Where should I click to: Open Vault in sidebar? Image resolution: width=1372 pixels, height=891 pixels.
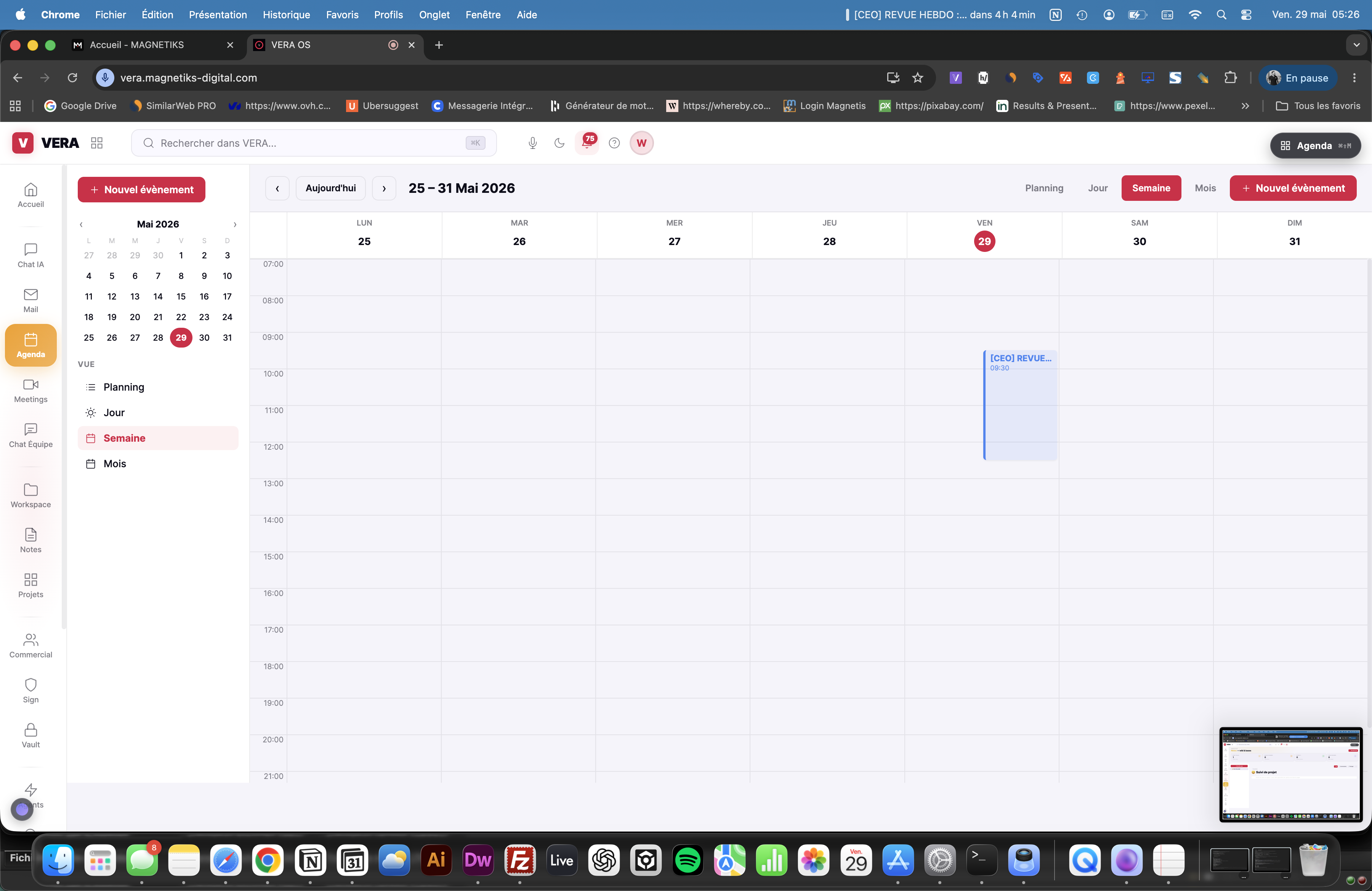click(30, 736)
